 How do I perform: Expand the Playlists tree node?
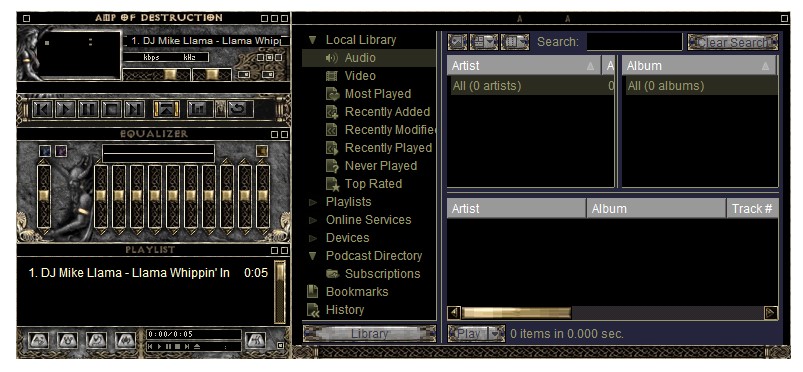pyautogui.click(x=313, y=202)
